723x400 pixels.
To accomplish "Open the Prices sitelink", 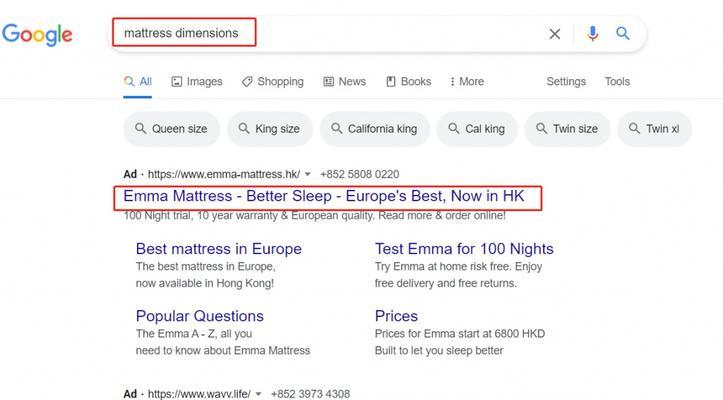I will [x=396, y=316].
